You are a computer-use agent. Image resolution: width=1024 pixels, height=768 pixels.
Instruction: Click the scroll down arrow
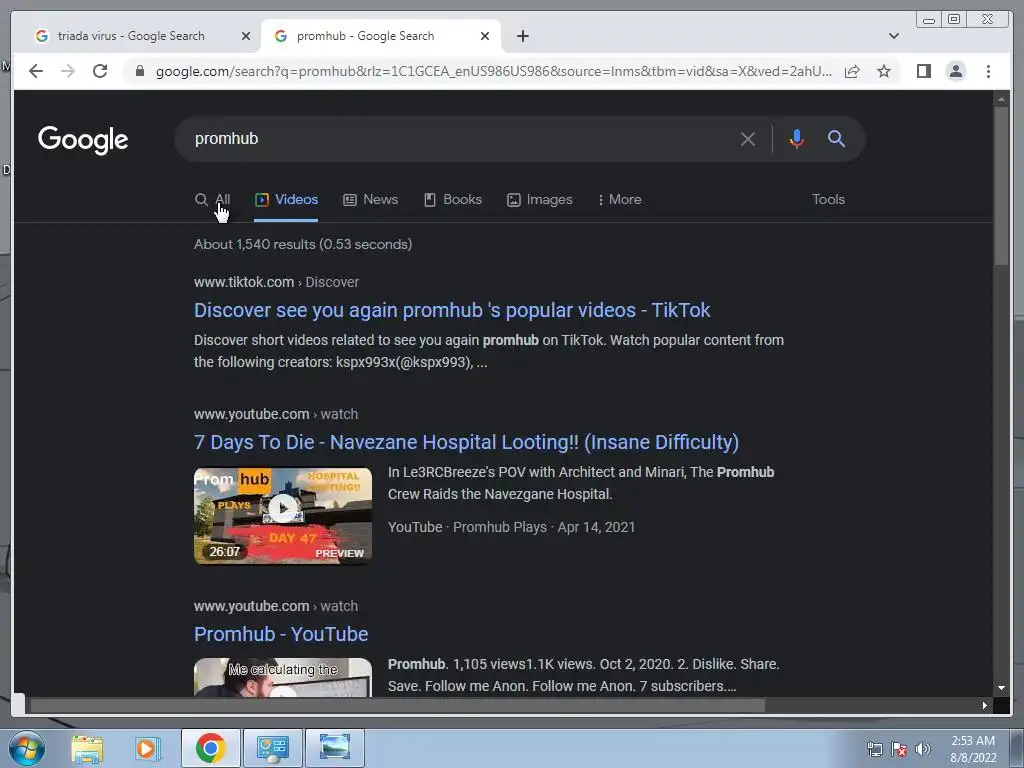(1001, 688)
